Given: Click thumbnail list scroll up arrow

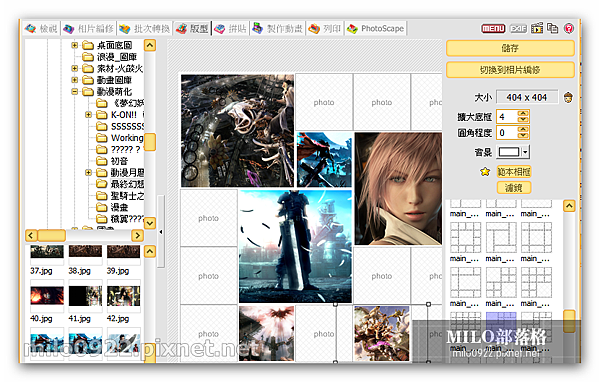Looking at the screenshot, I should pos(150,251).
